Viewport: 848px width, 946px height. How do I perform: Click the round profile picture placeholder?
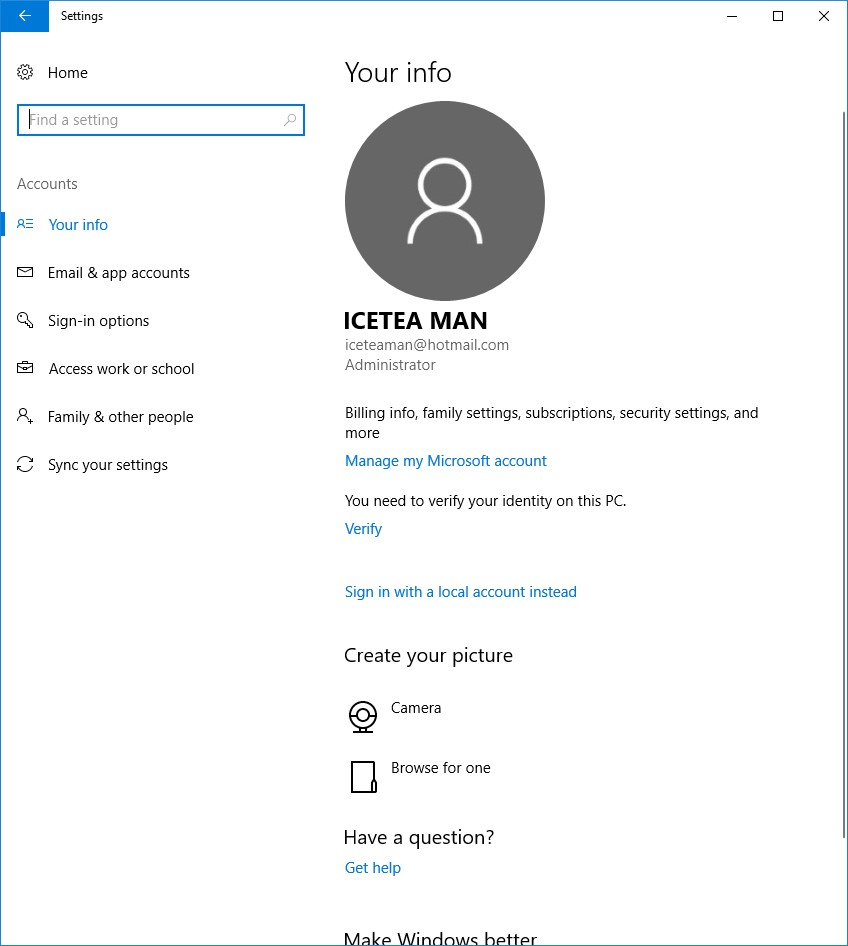[445, 201]
